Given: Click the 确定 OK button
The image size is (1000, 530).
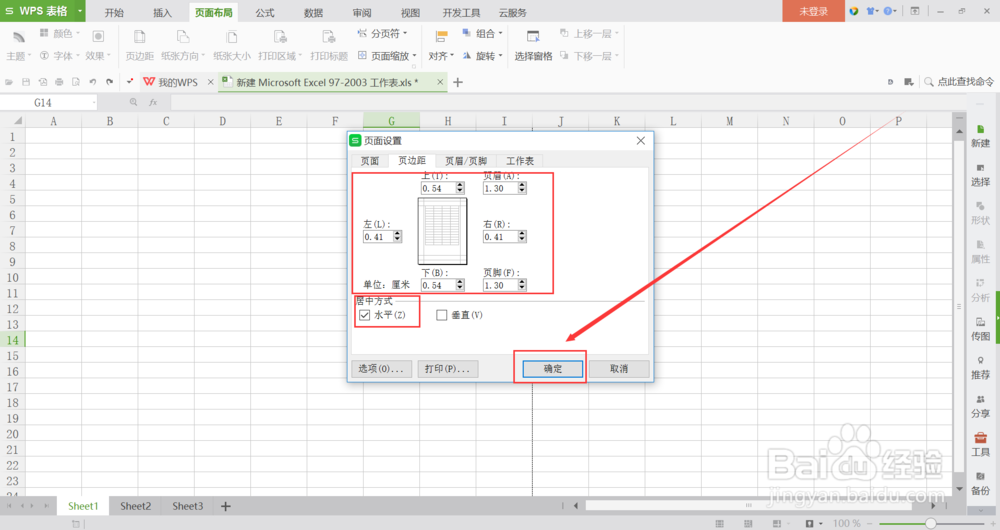Looking at the screenshot, I should click(x=553, y=369).
